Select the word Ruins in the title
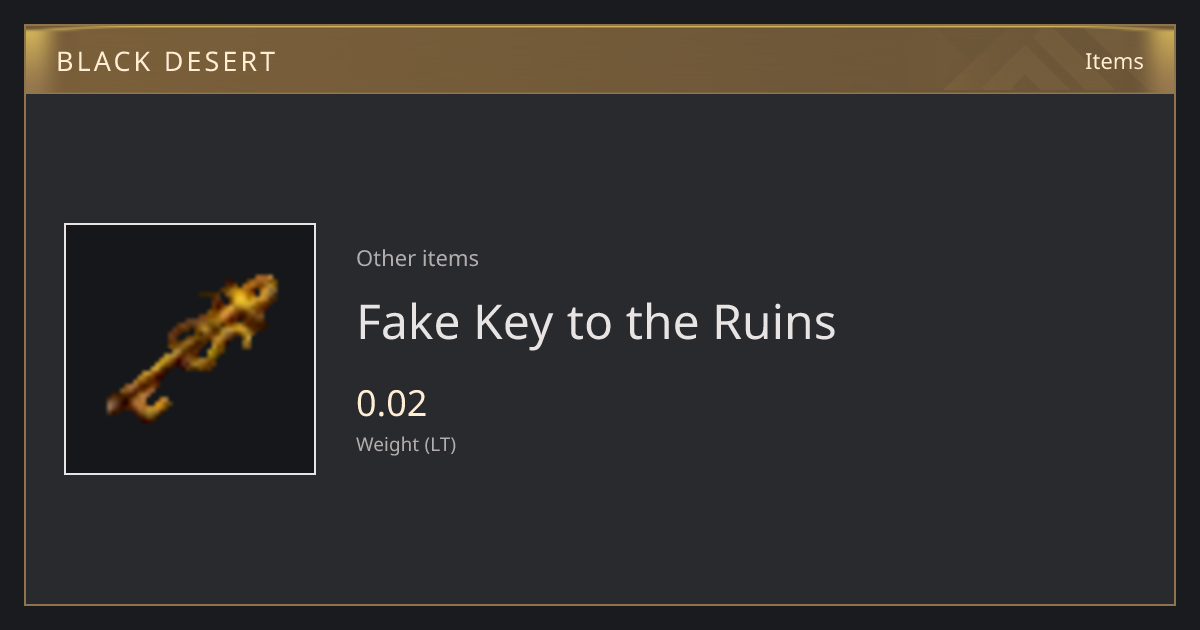This screenshot has width=1200, height=630. coord(774,322)
